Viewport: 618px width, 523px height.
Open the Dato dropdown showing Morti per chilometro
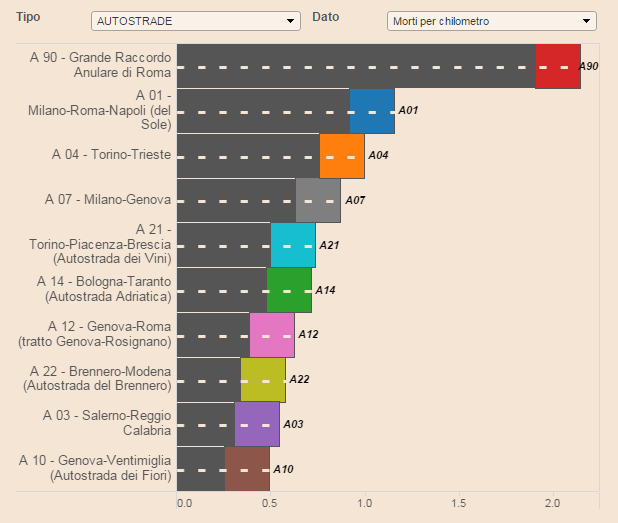click(491, 21)
